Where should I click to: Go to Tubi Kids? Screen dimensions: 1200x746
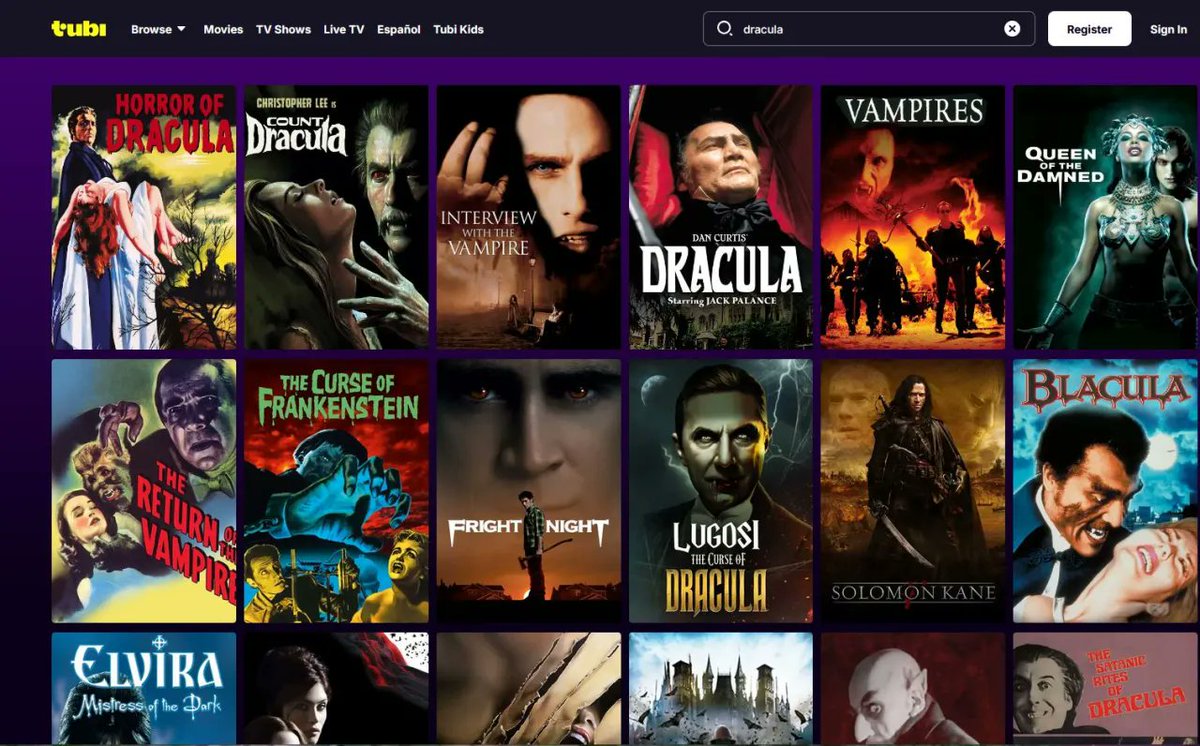(458, 29)
